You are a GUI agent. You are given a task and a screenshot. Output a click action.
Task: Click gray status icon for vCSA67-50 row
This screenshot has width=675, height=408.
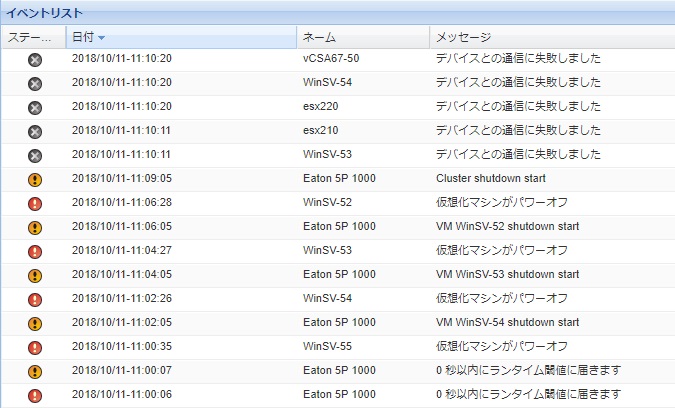point(35,60)
